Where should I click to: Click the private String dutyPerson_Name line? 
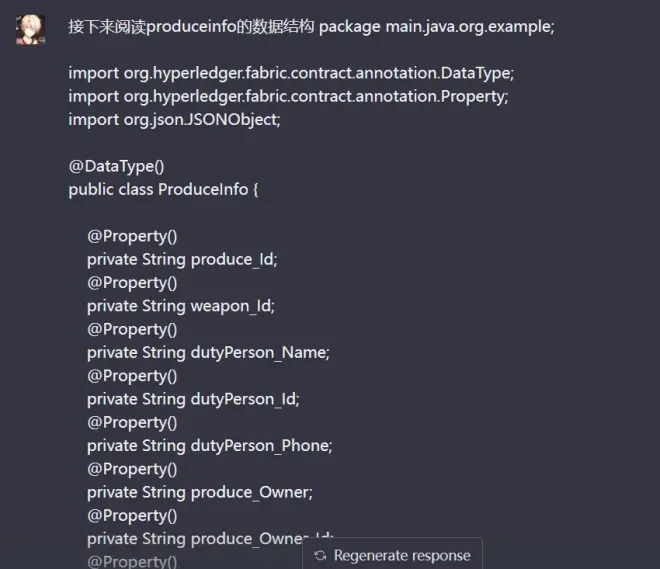click(x=208, y=352)
